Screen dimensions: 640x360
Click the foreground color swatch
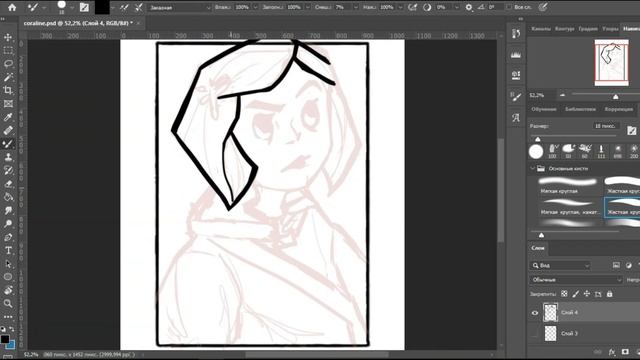5,339
